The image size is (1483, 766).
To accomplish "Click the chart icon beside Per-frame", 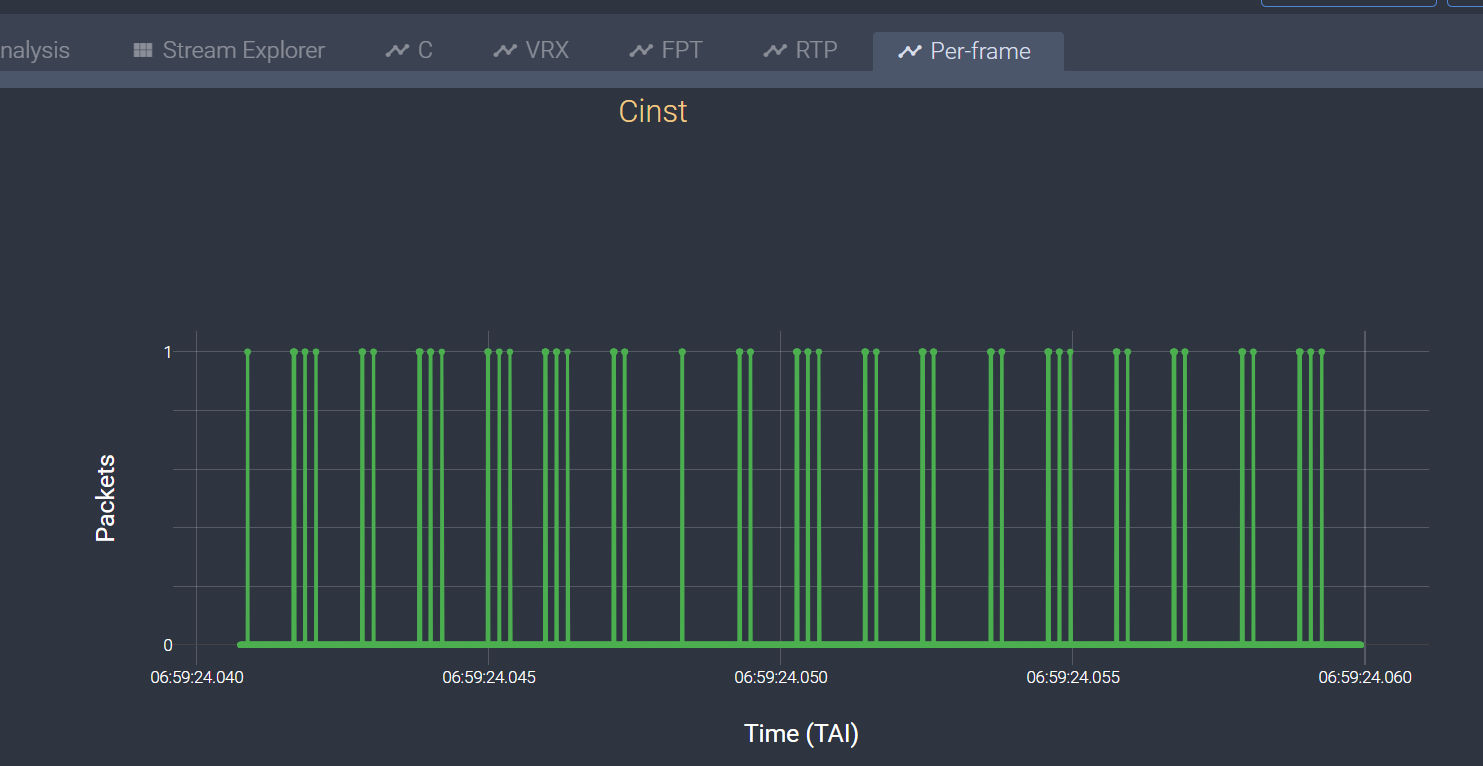I will (x=910, y=50).
